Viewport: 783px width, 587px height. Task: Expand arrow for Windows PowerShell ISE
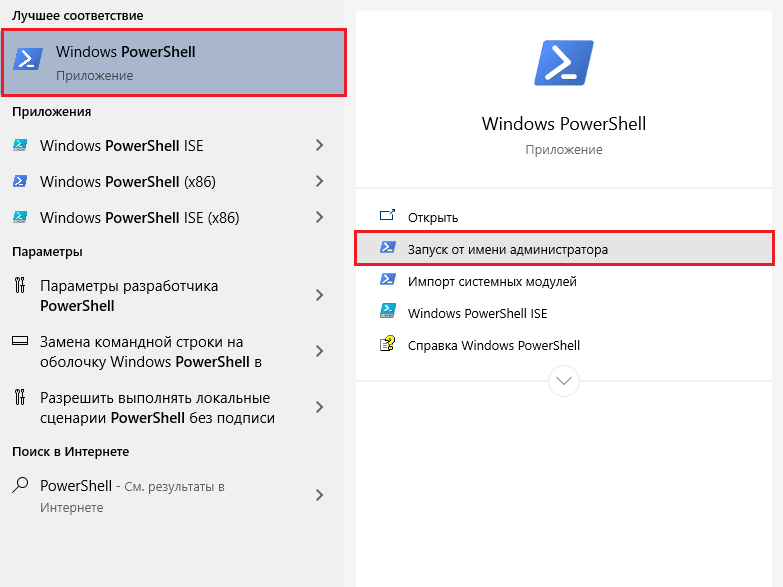320,145
